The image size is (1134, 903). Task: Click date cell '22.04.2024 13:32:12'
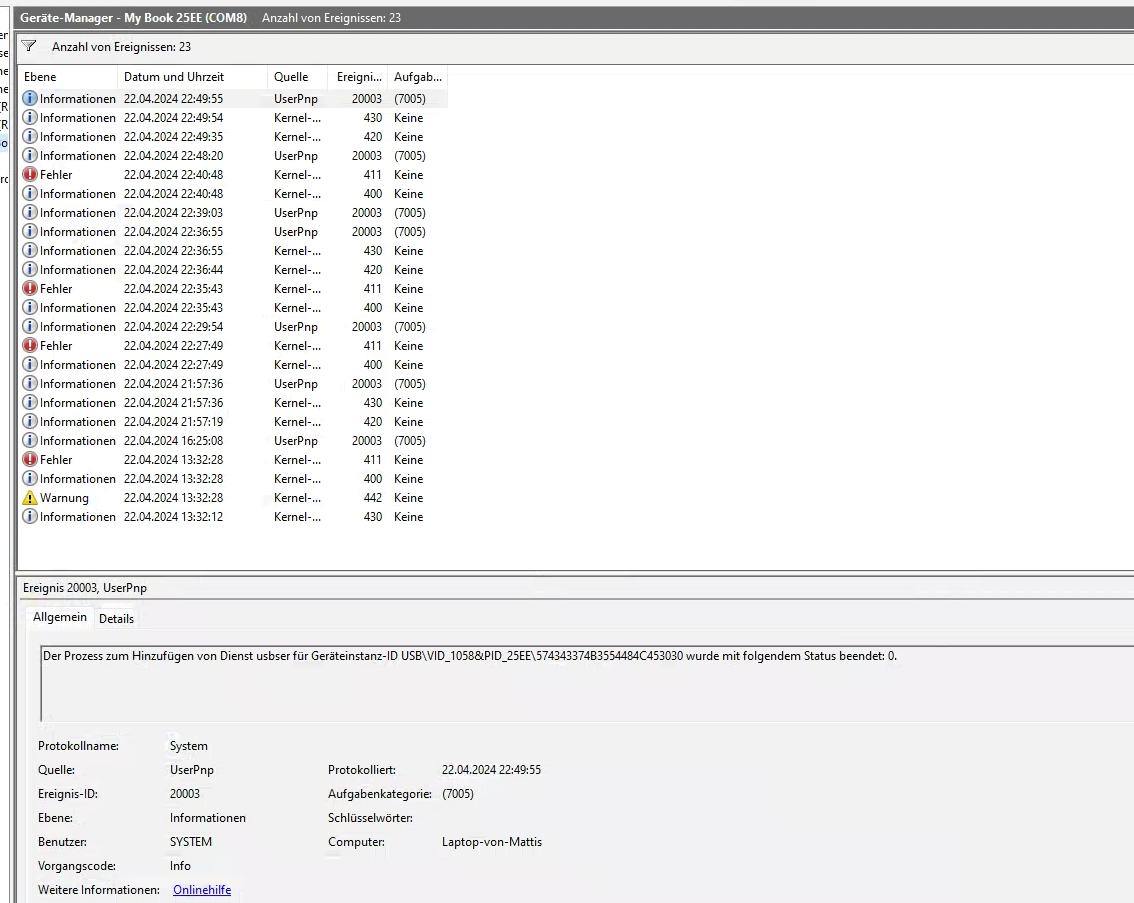coord(174,517)
